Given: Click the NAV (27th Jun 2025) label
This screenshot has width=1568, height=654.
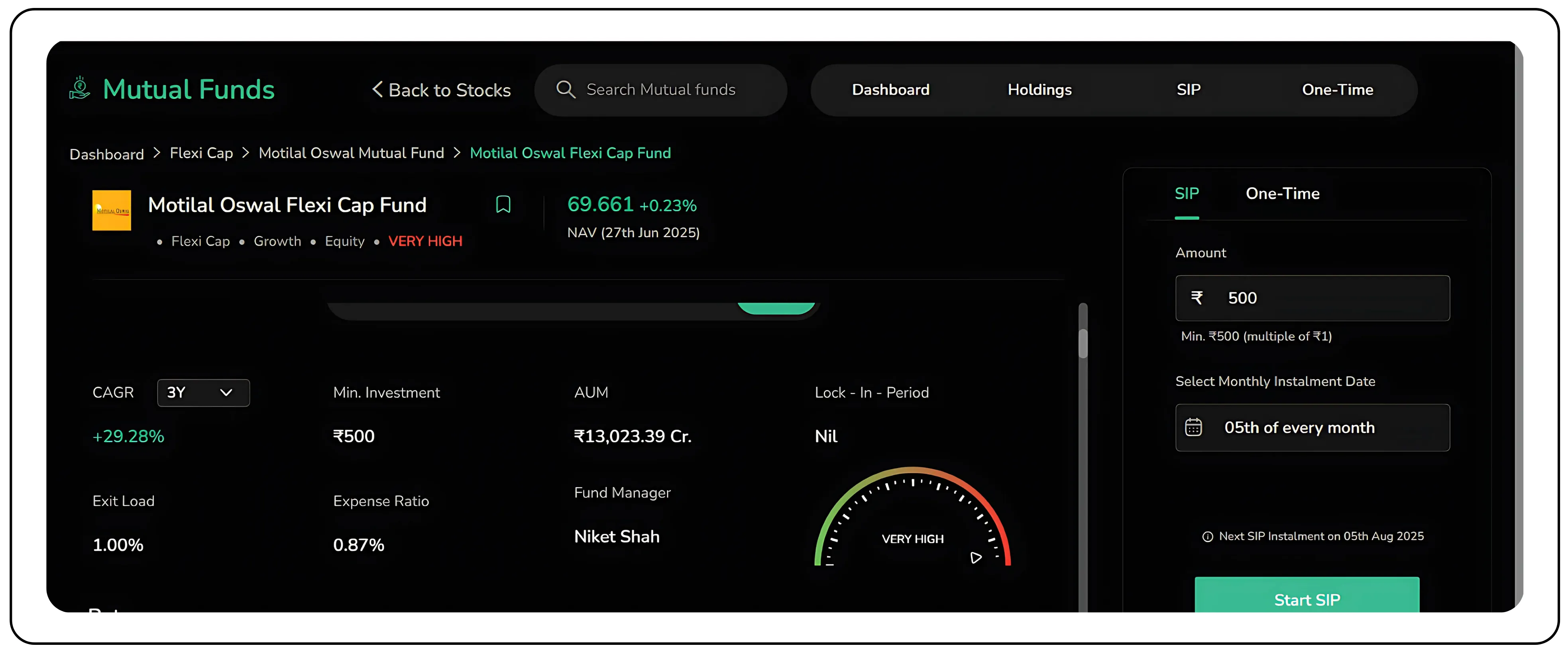Looking at the screenshot, I should click(x=633, y=233).
